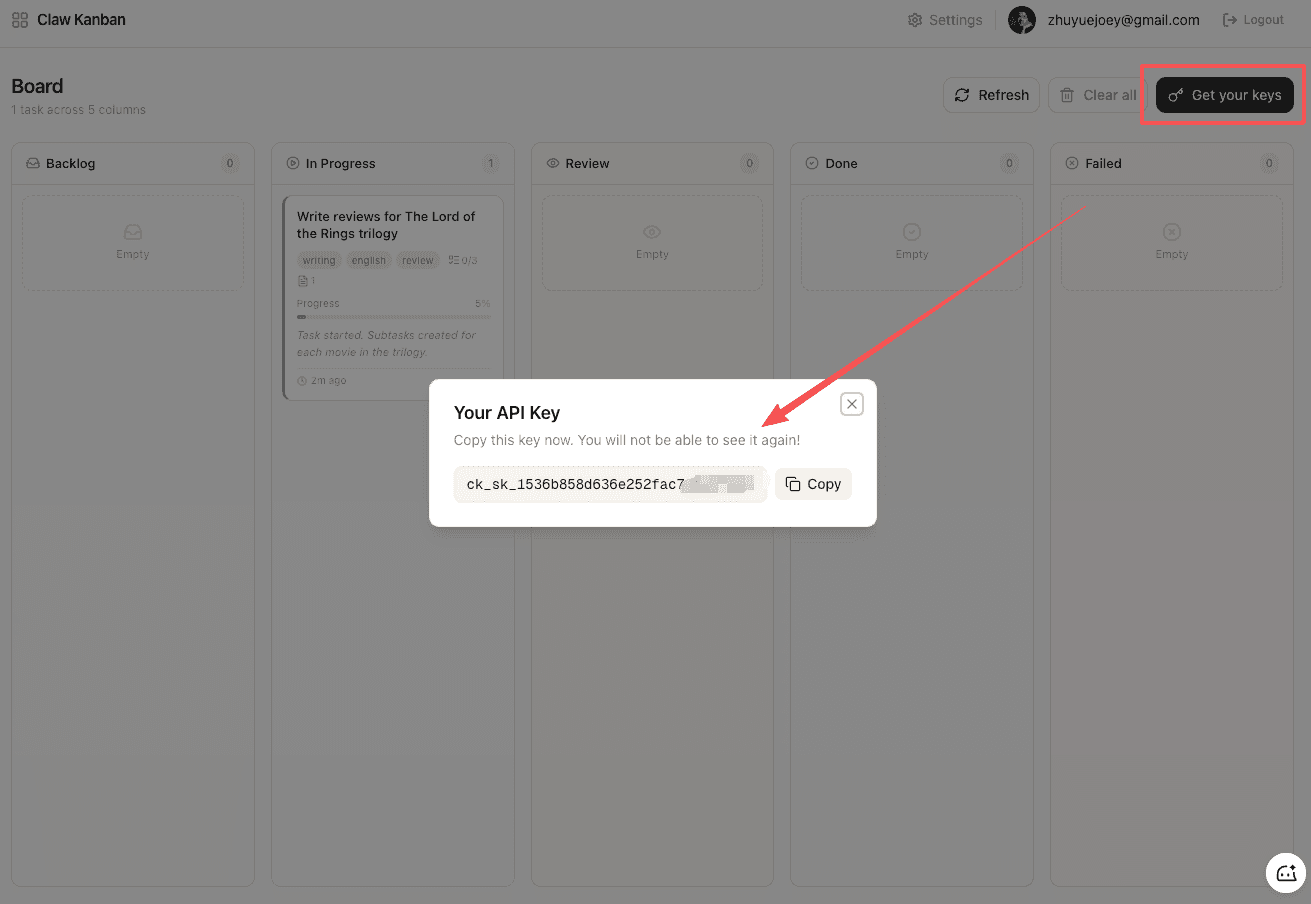Click the Review column eye icon
This screenshot has height=904, width=1311.
[553, 163]
